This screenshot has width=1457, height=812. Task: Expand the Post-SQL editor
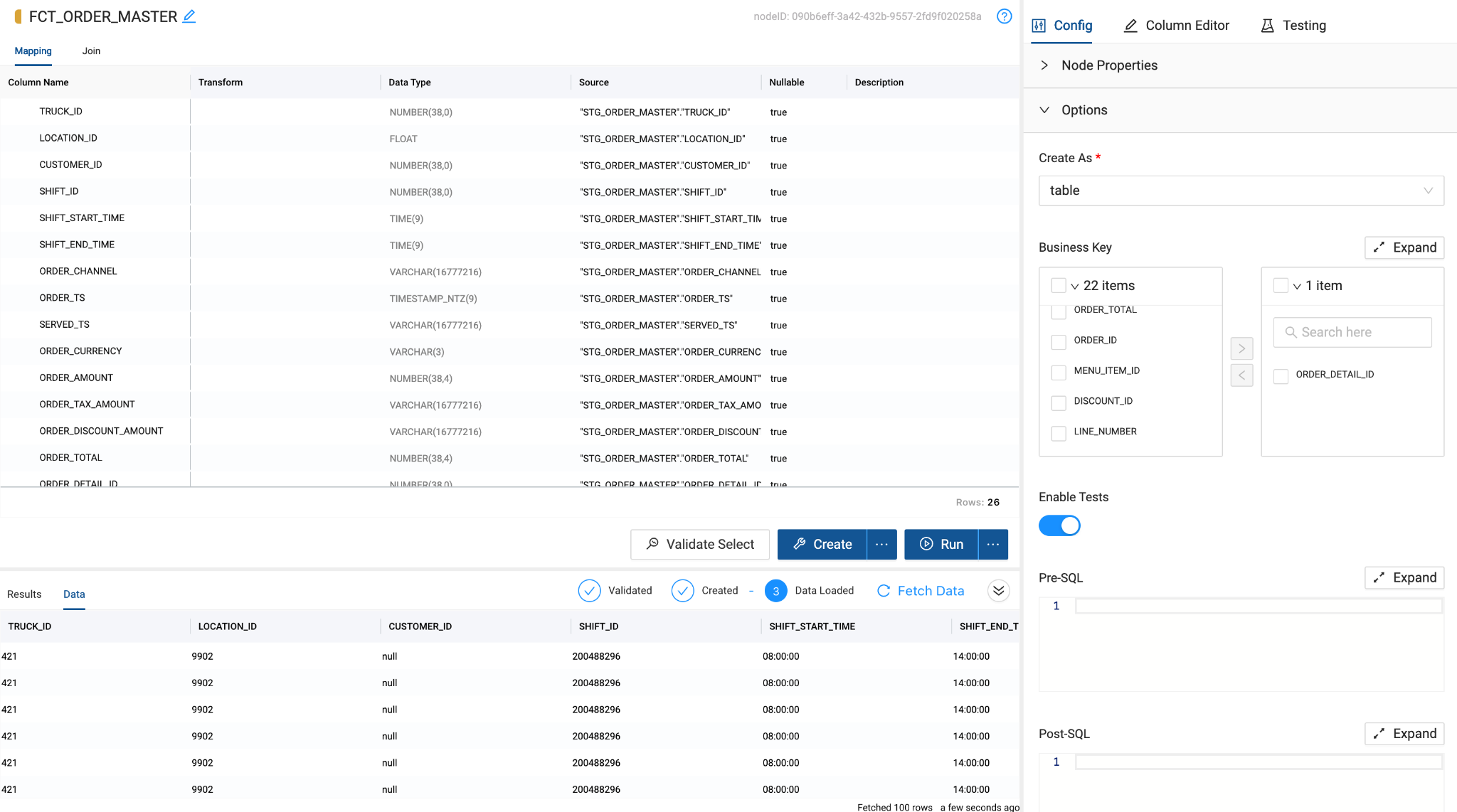(x=1404, y=734)
